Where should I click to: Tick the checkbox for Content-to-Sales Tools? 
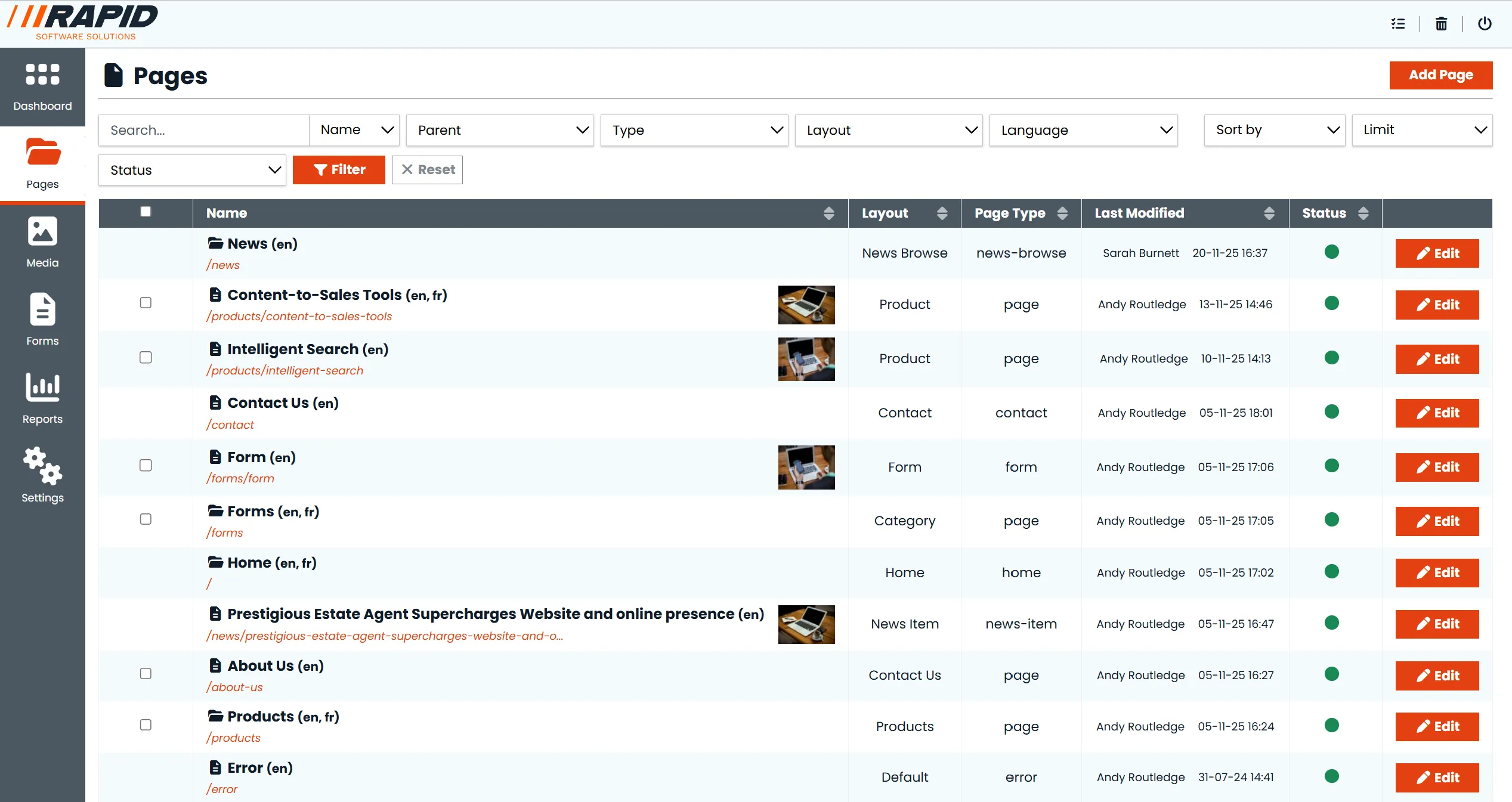click(146, 303)
